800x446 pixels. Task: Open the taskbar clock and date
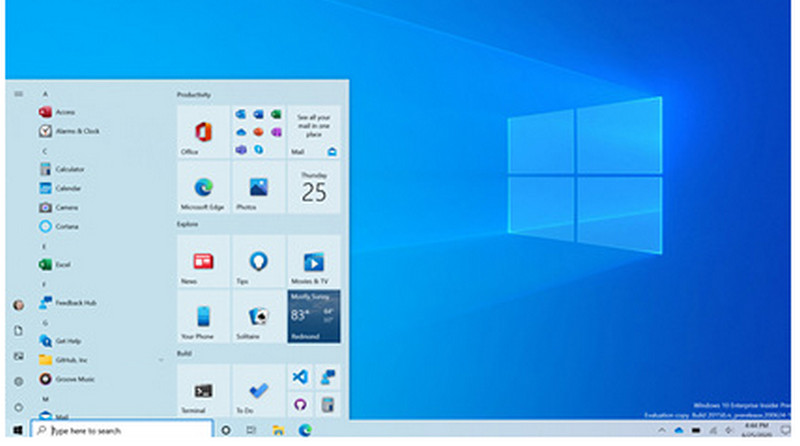click(756, 430)
